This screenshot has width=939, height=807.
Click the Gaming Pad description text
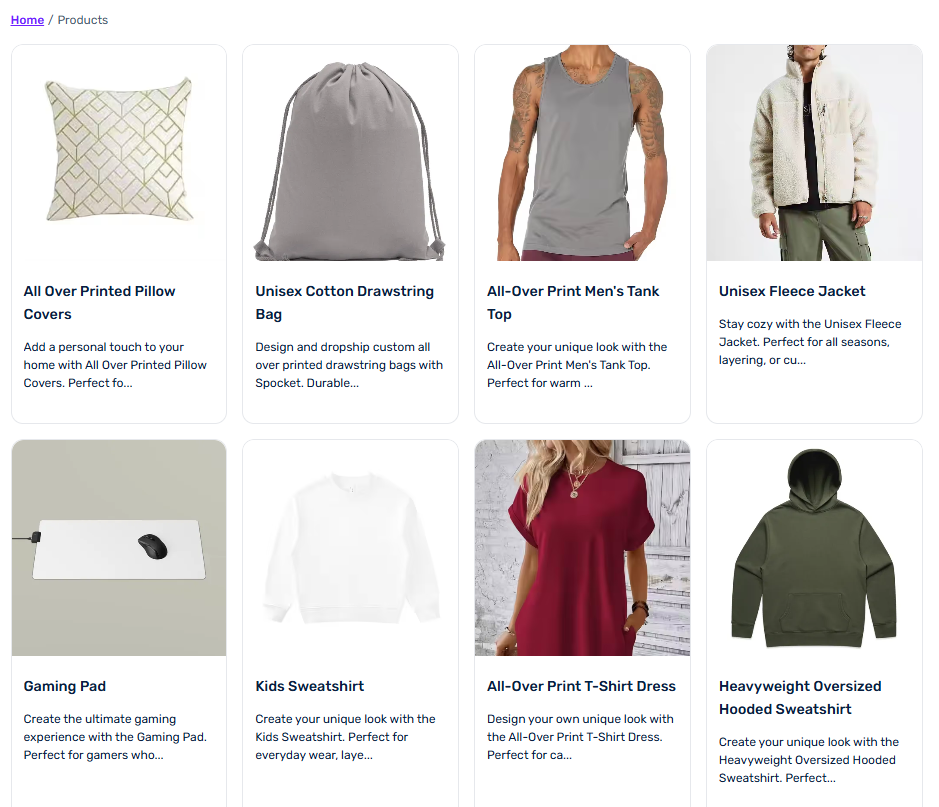click(x=115, y=737)
